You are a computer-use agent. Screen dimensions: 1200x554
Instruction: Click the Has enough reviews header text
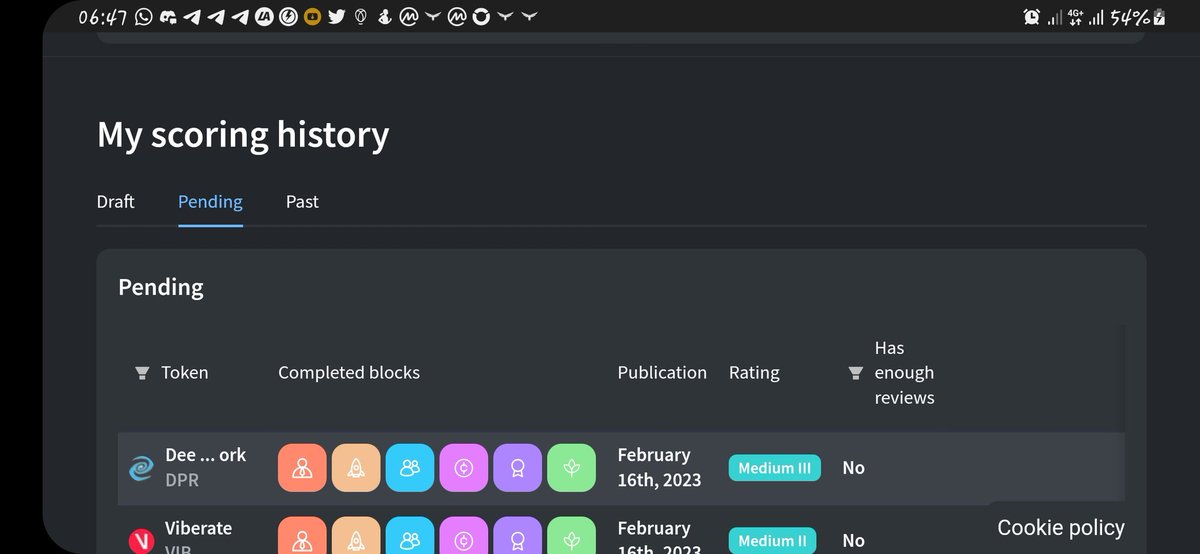click(904, 373)
